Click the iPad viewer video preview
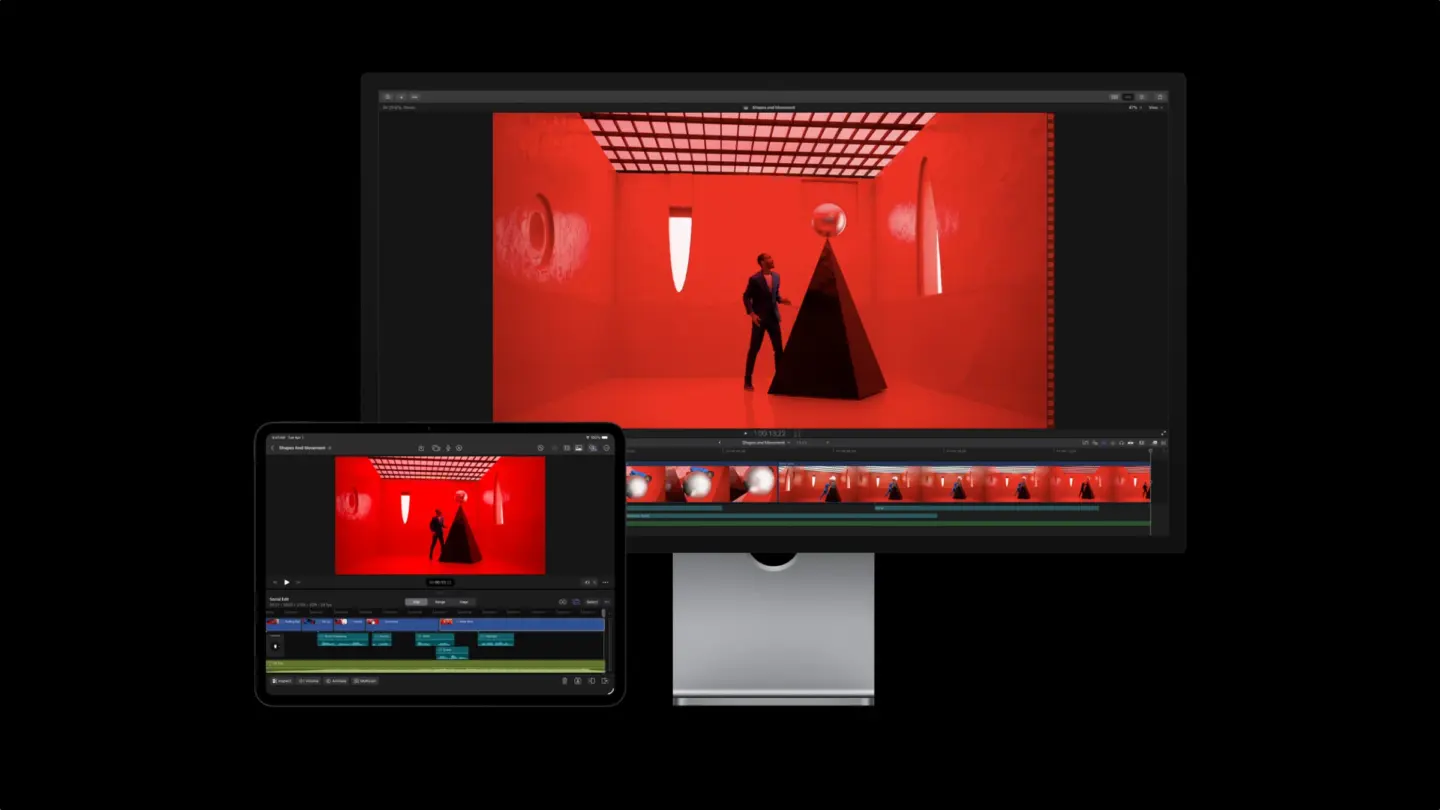Viewport: 1440px width, 810px height. tap(440, 515)
